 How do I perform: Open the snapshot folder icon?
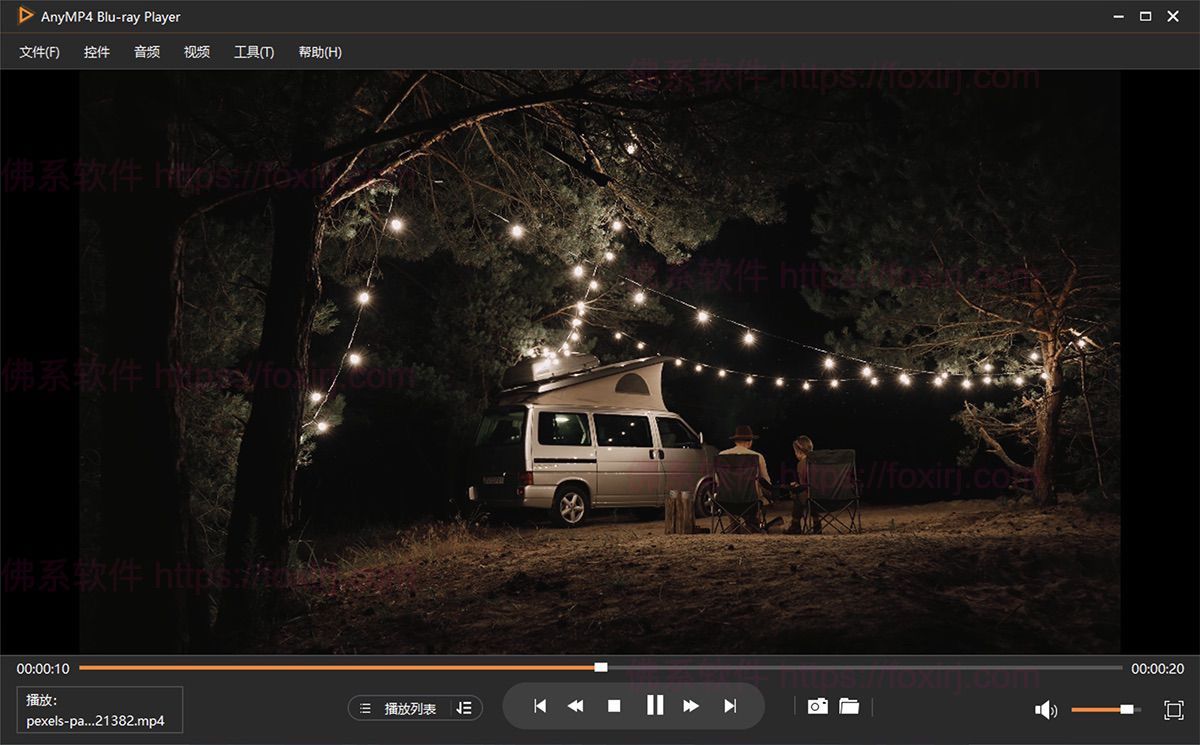(849, 706)
